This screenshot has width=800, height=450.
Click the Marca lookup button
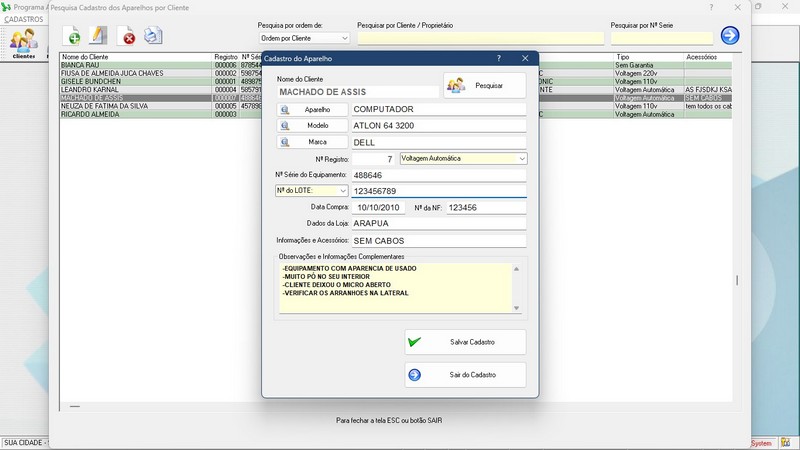pyautogui.click(x=310, y=142)
